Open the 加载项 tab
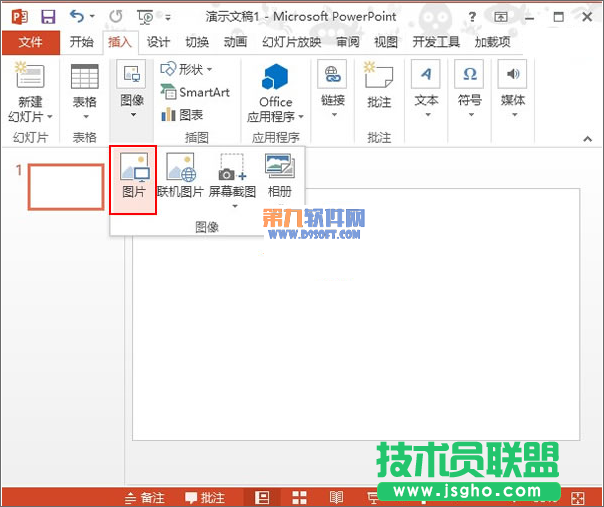The height and width of the screenshot is (507, 604). 493,42
